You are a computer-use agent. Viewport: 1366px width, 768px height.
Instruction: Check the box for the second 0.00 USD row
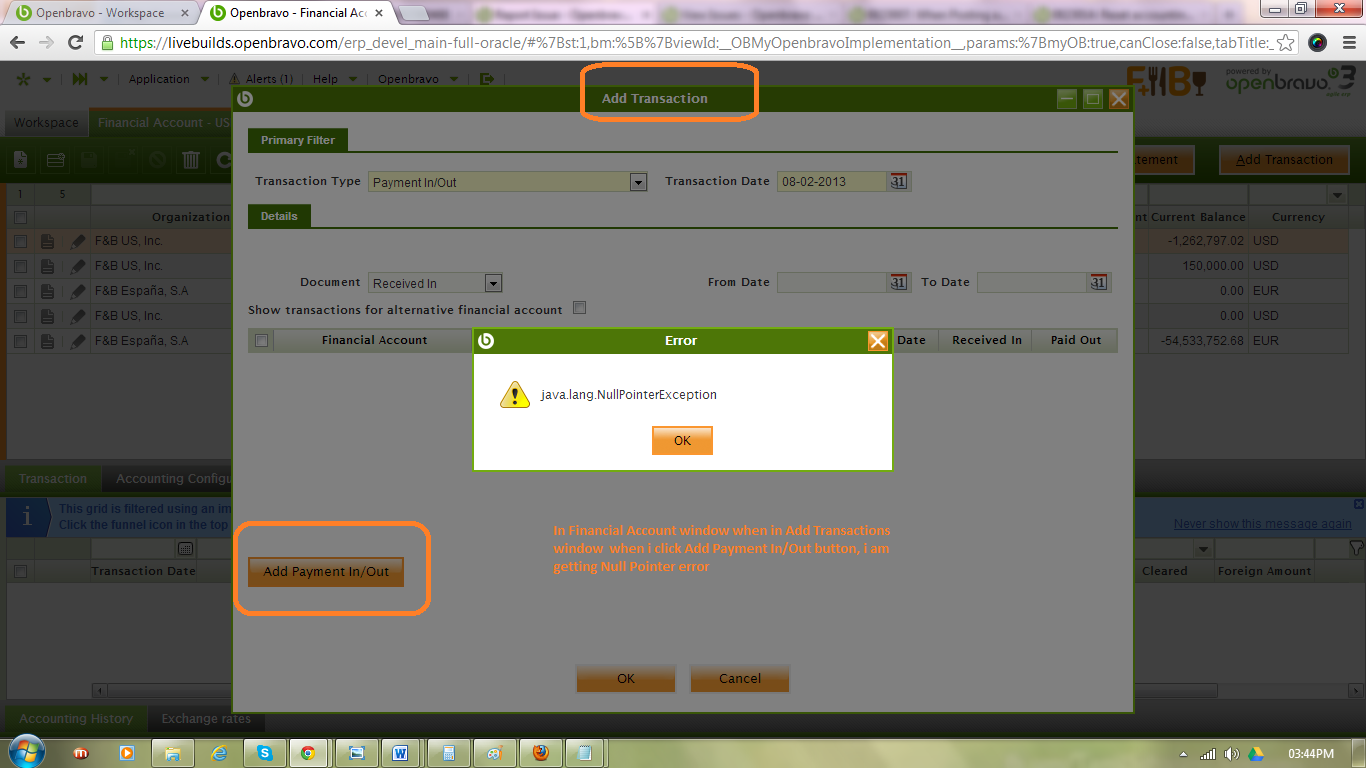click(x=20, y=316)
